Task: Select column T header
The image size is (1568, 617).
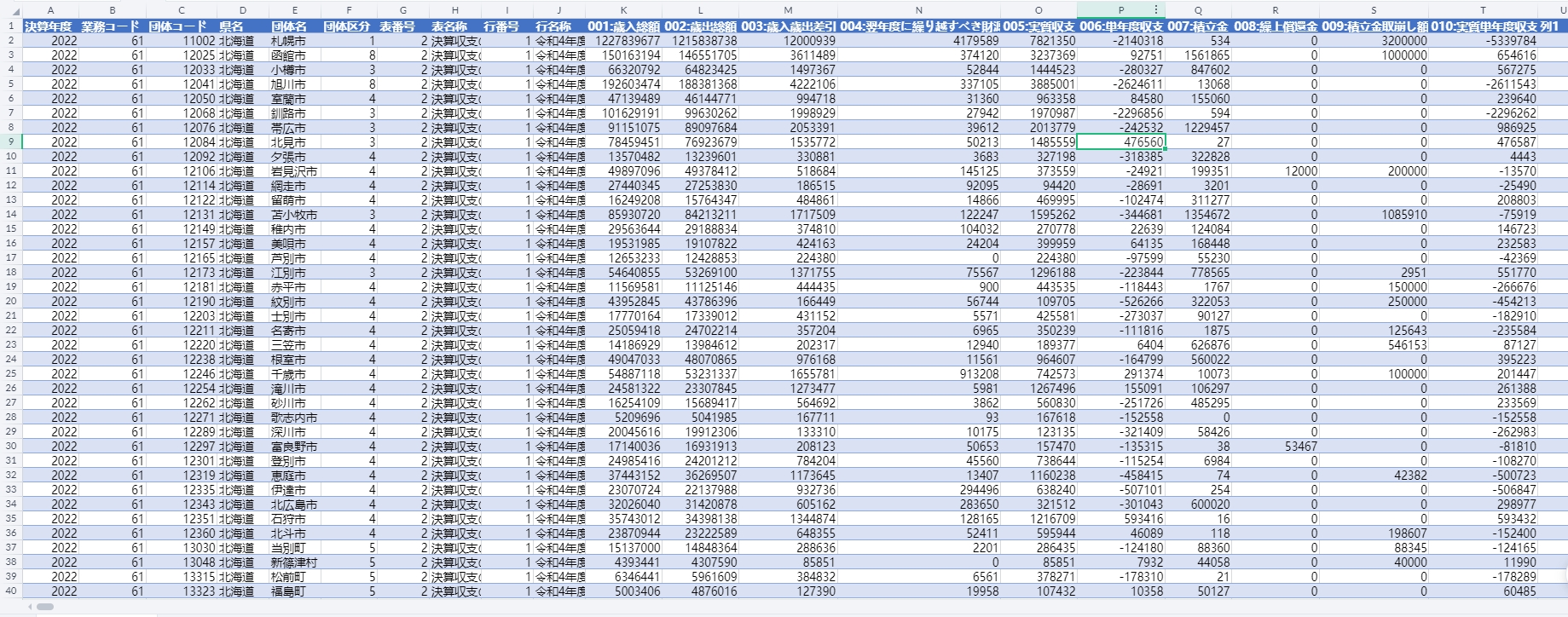Action: [1483, 10]
